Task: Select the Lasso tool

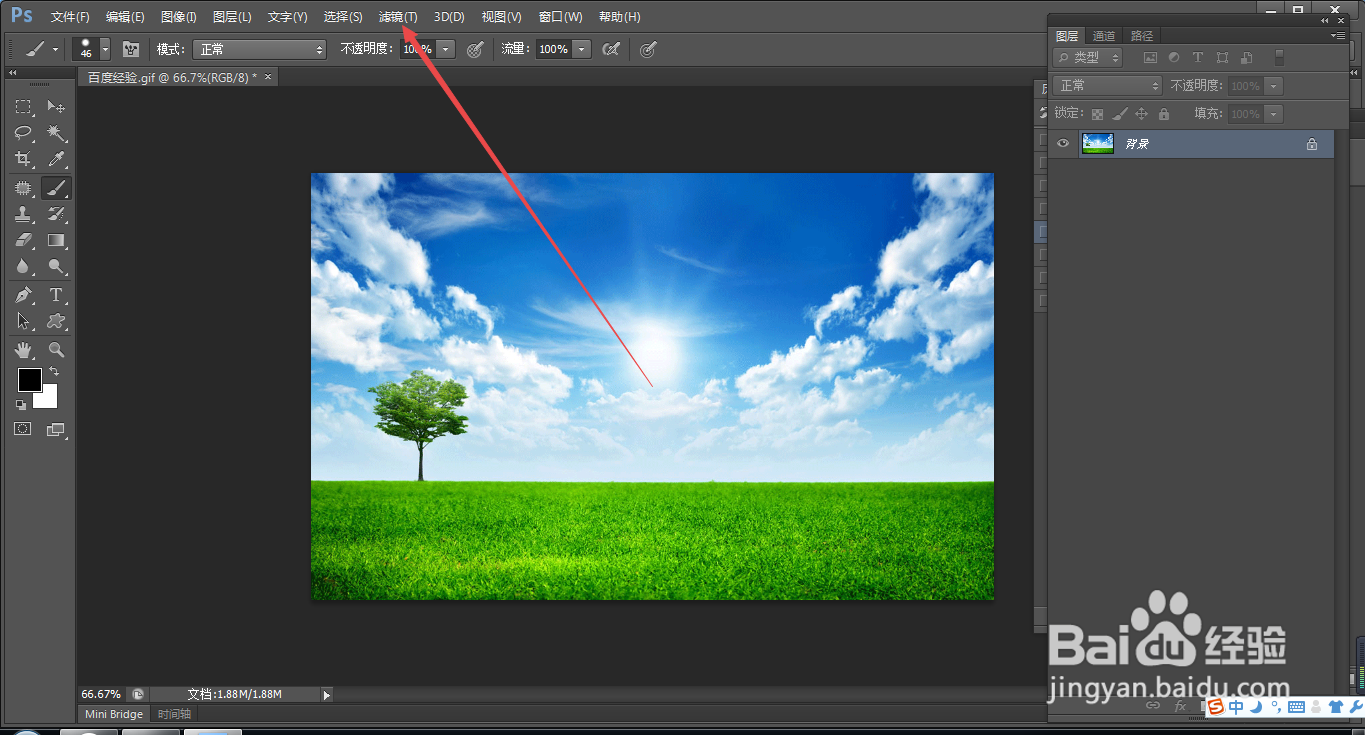Action: (23, 133)
